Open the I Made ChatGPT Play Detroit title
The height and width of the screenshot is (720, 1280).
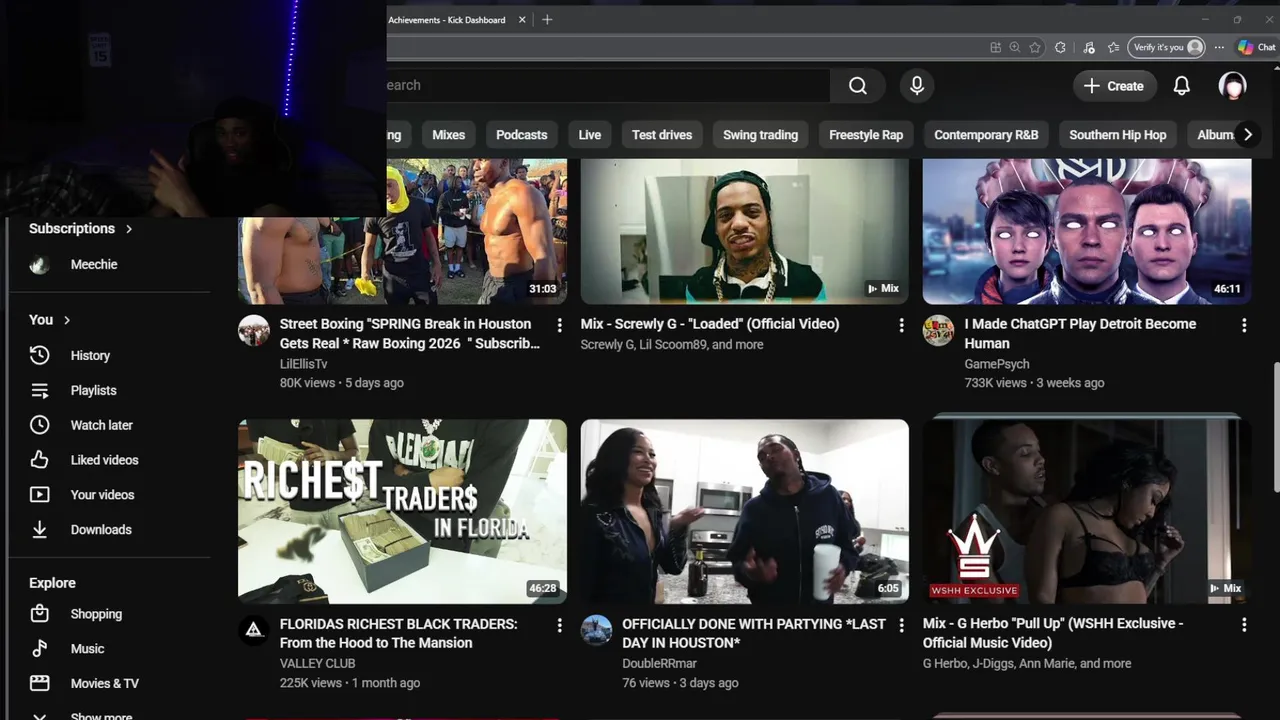[1080, 333]
